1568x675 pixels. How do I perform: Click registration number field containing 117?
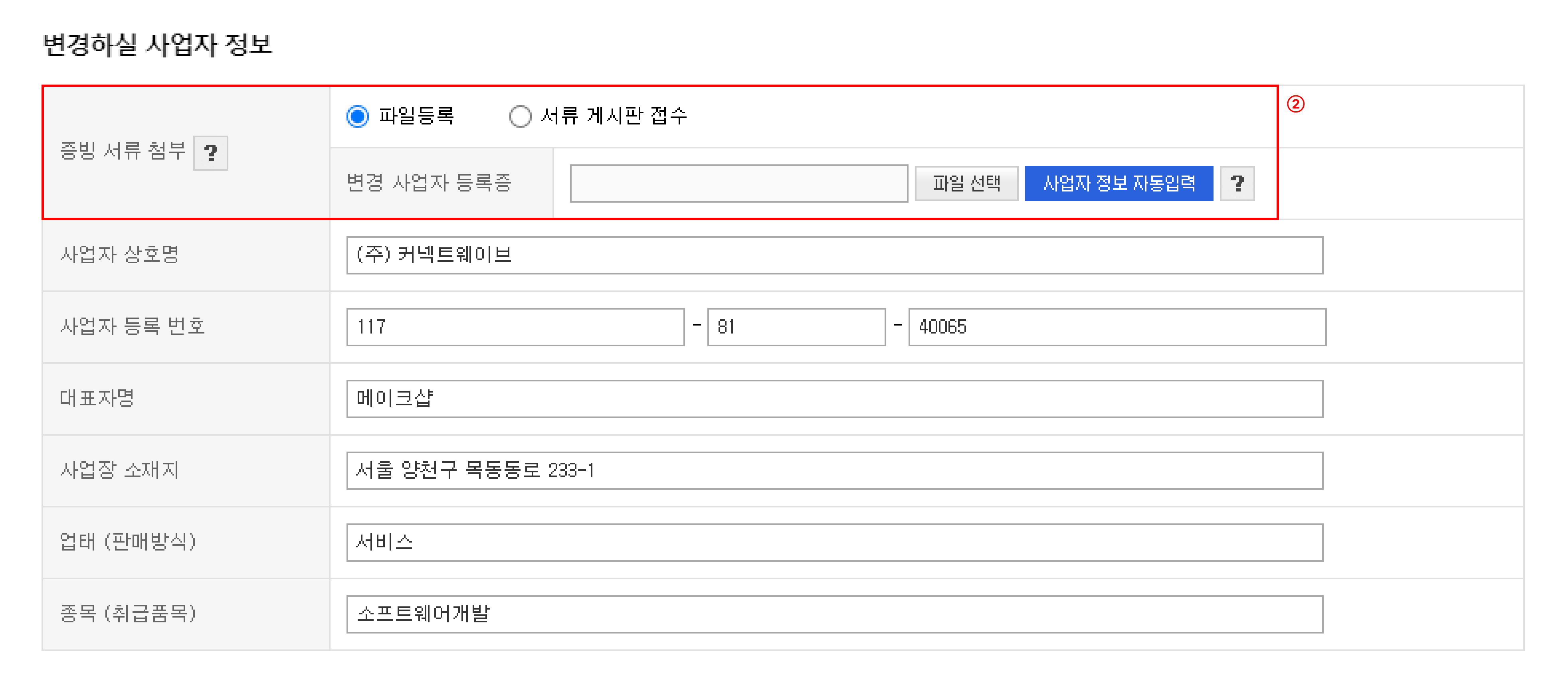(x=515, y=327)
